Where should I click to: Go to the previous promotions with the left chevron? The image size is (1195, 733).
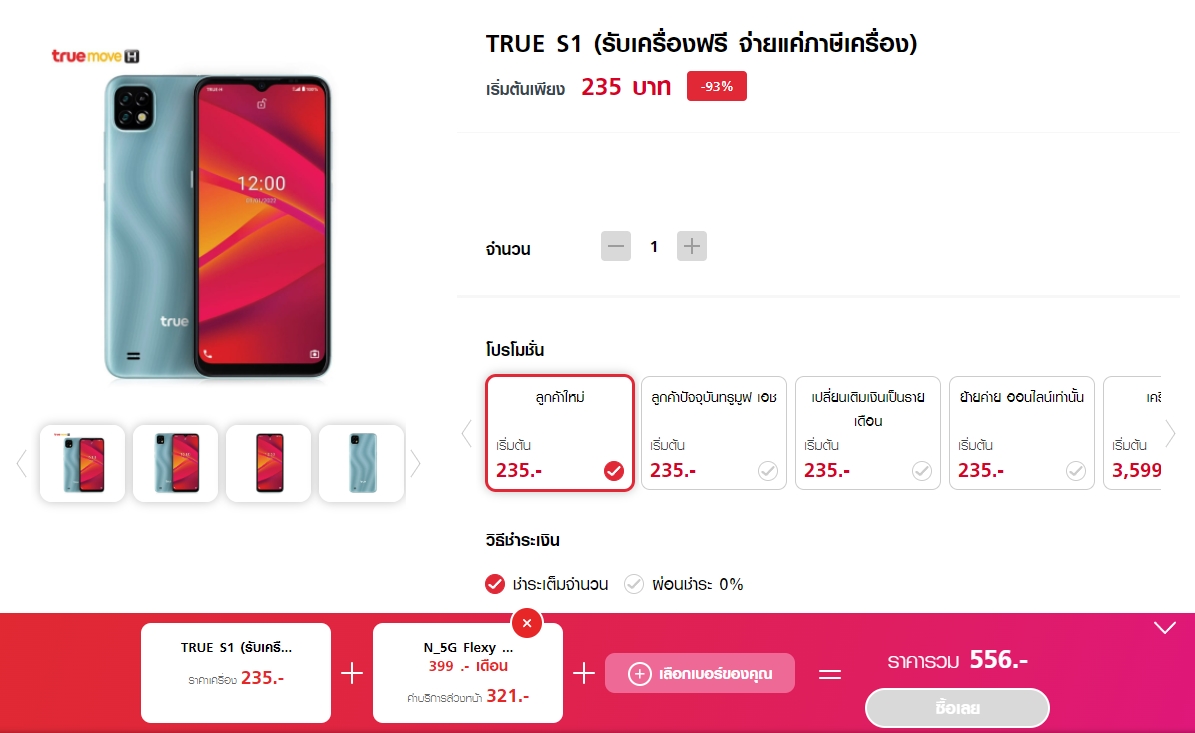pyautogui.click(x=467, y=434)
